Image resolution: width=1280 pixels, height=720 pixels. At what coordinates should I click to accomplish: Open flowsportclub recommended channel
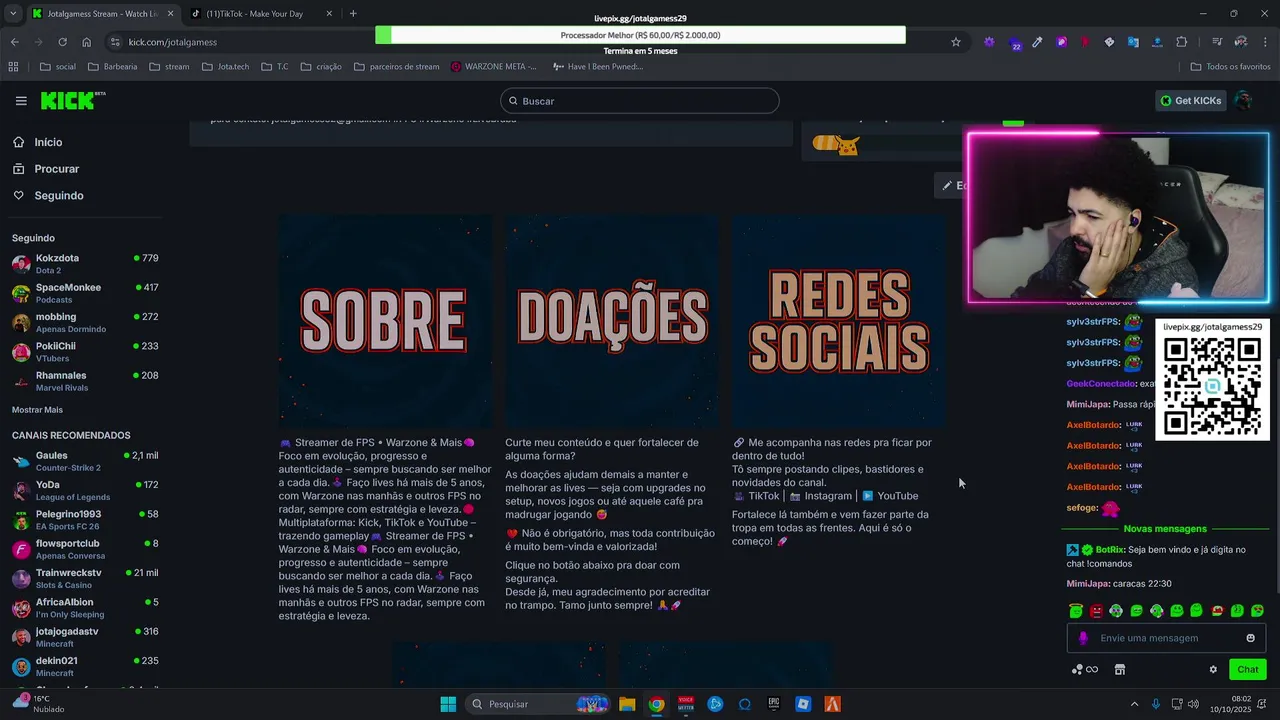click(x=85, y=549)
